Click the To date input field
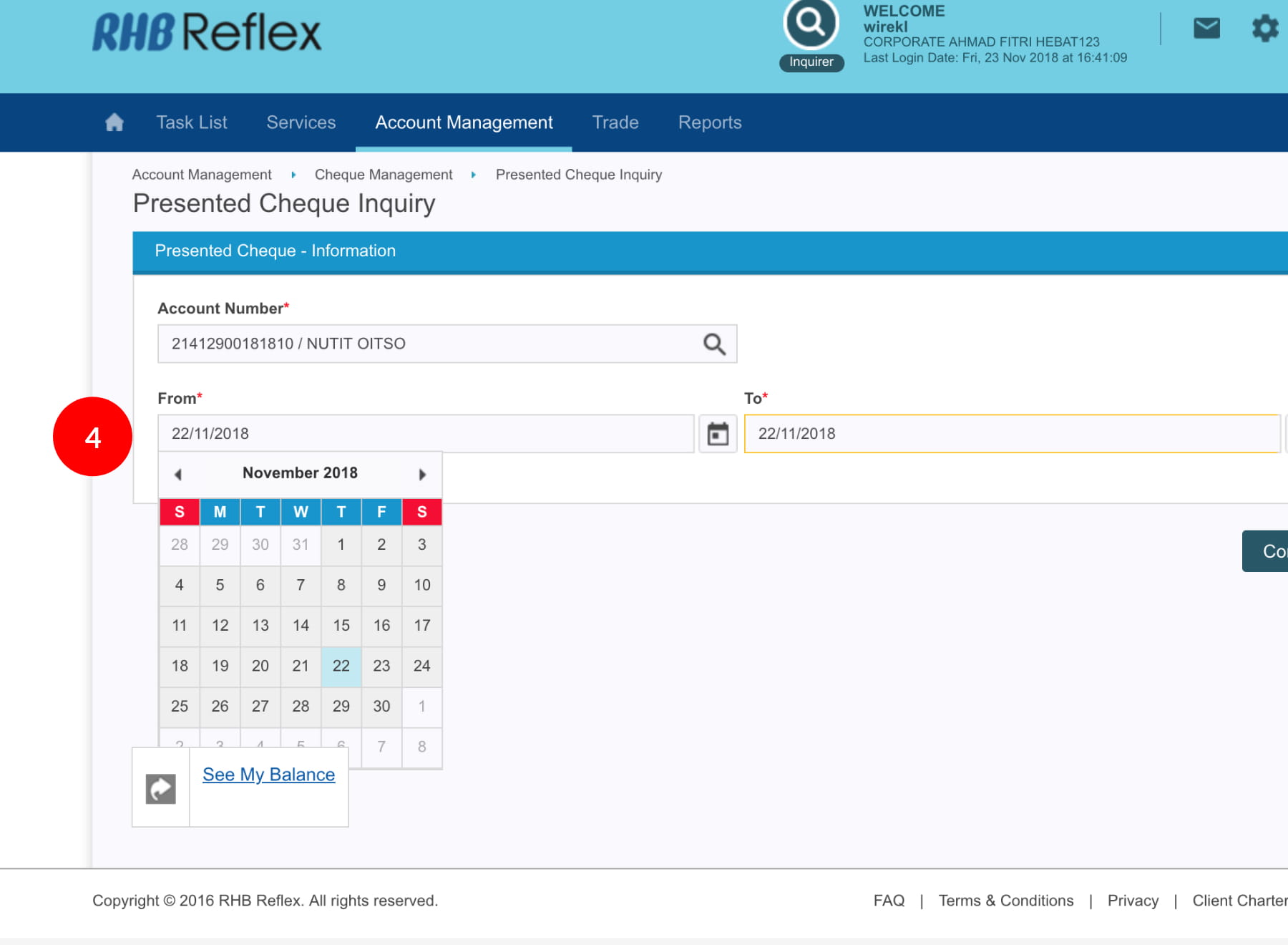This screenshot has height=945, width=1288. [x=1012, y=434]
